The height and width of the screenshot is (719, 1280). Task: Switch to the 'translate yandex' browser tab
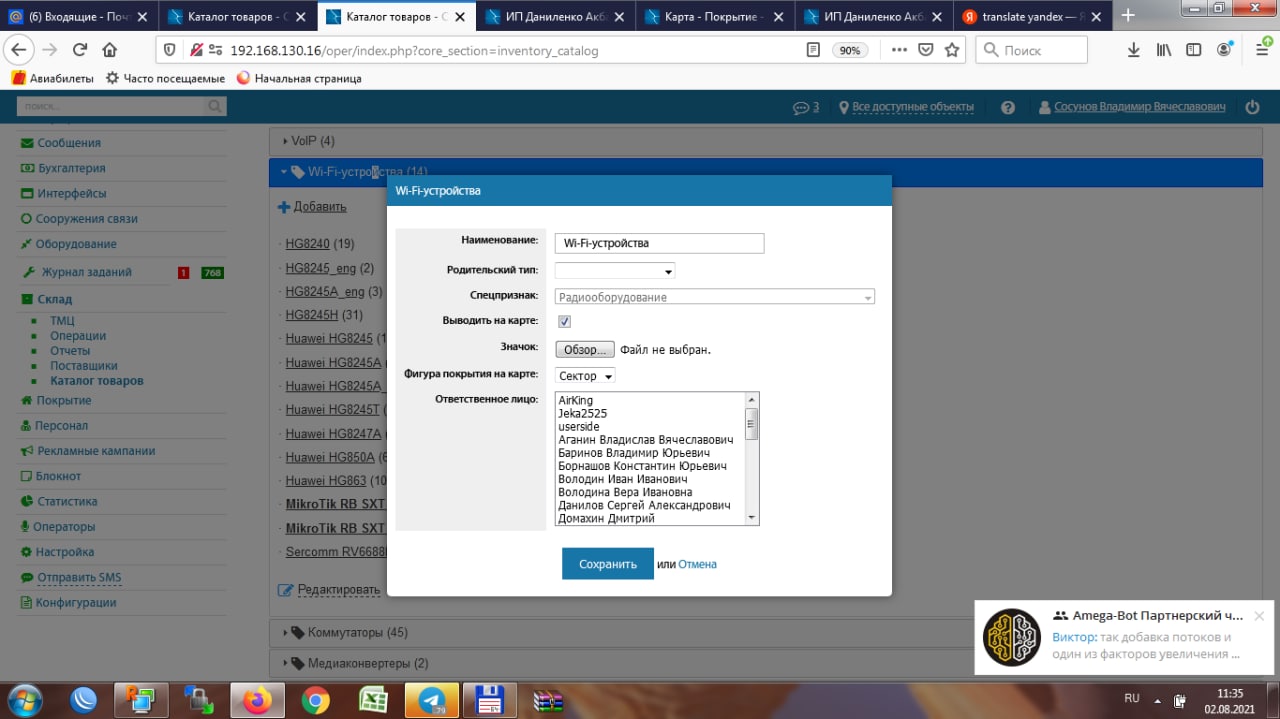pyautogui.click(x=1032, y=16)
